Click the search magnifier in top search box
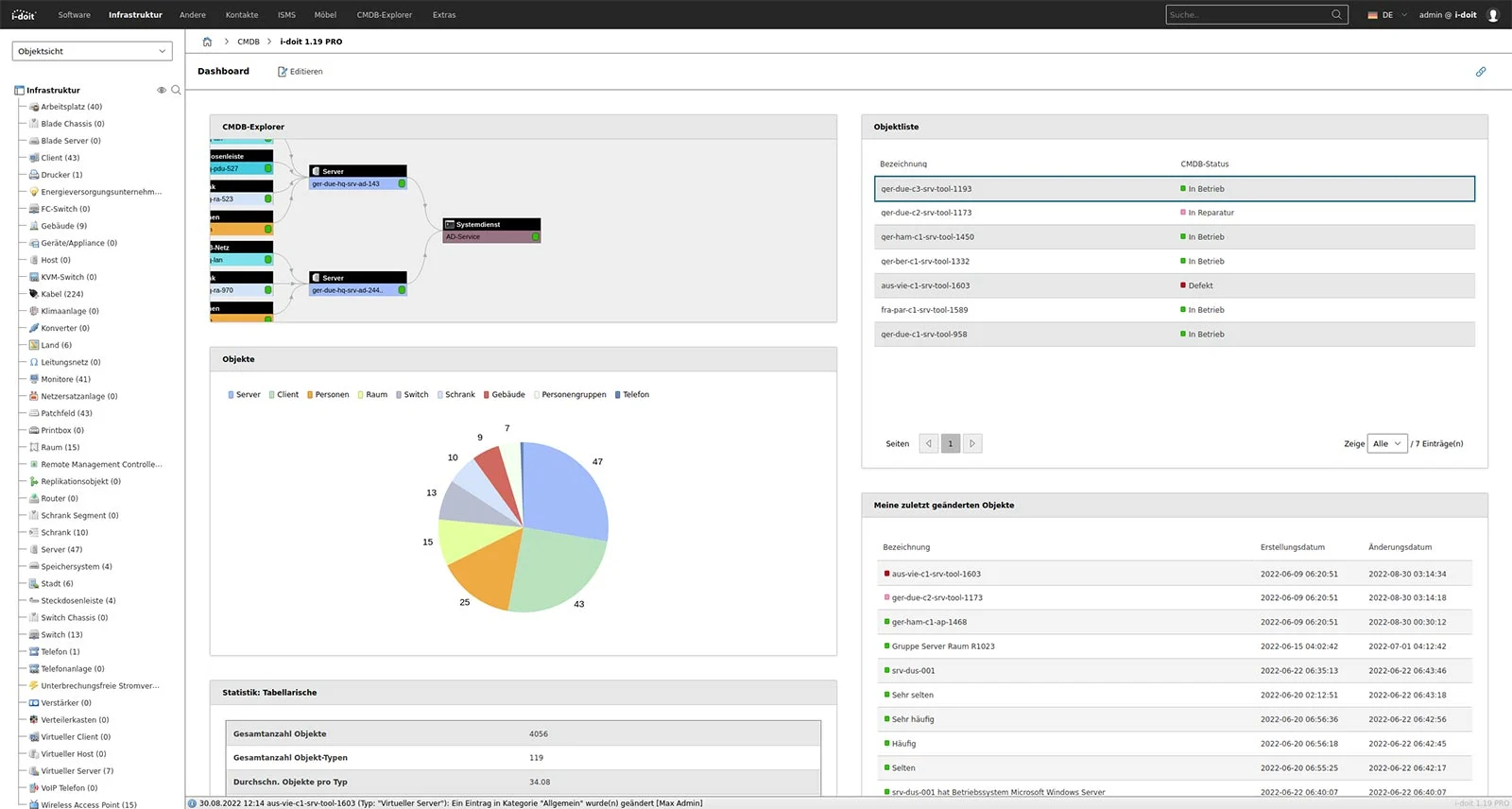 tap(1336, 15)
